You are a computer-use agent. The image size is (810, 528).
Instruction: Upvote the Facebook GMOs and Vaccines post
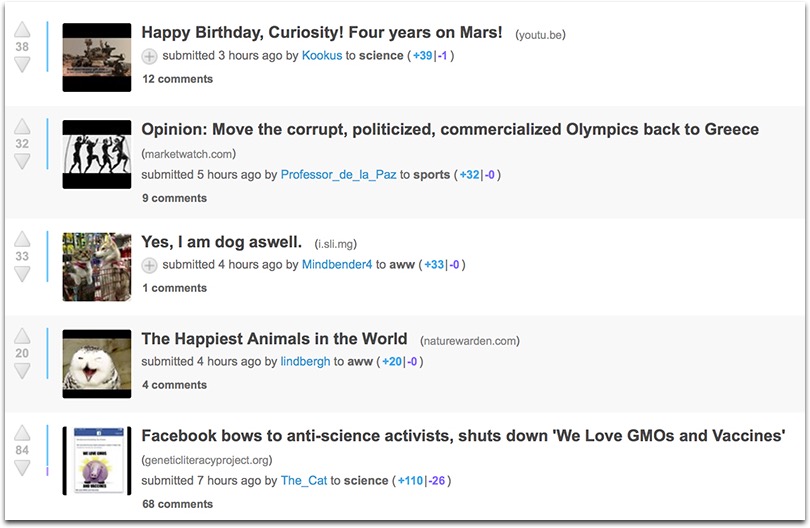22,433
